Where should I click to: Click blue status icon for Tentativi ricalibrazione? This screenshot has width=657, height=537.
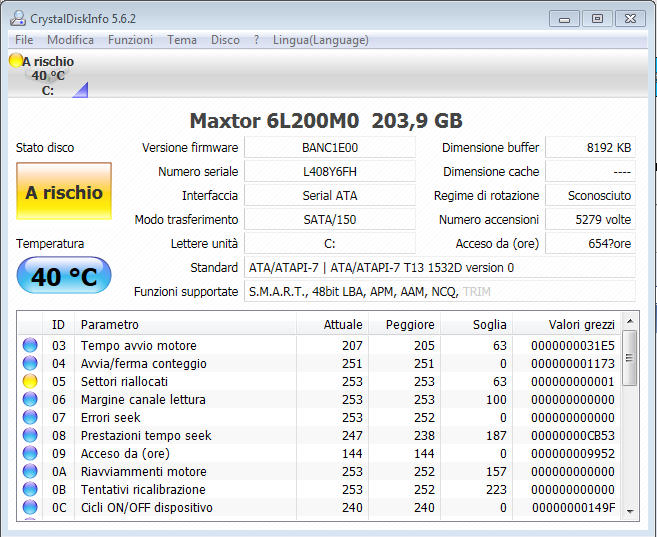point(30,489)
